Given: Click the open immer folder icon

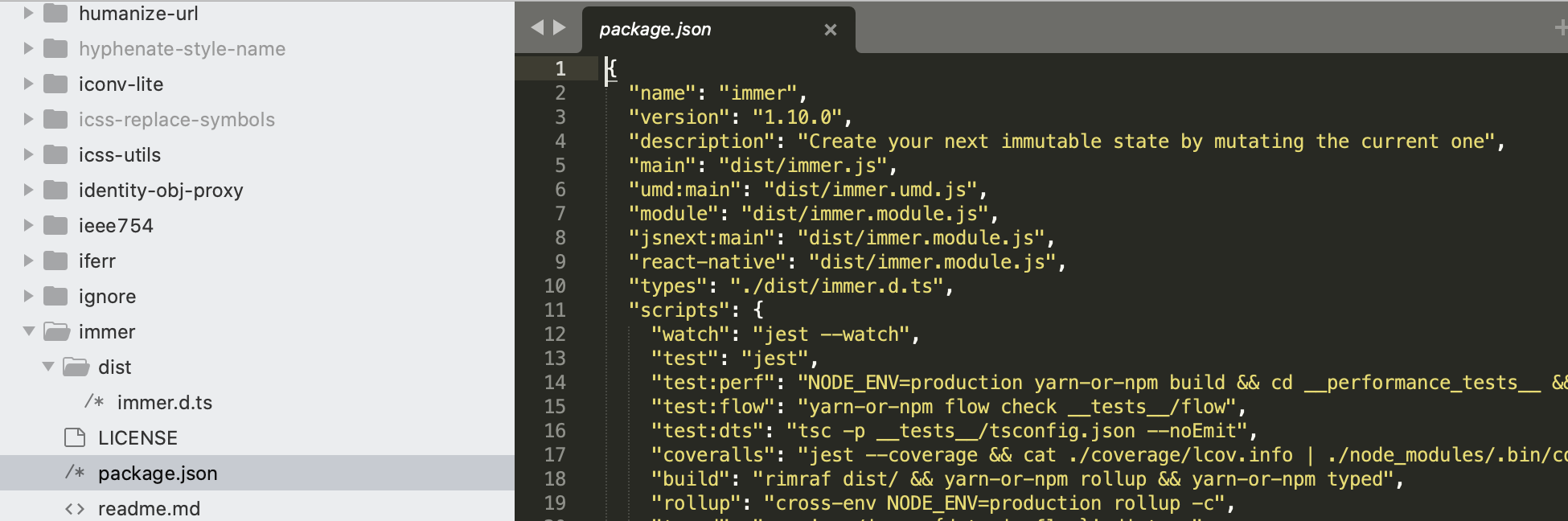Looking at the screenshot, I should click(56, 331).
